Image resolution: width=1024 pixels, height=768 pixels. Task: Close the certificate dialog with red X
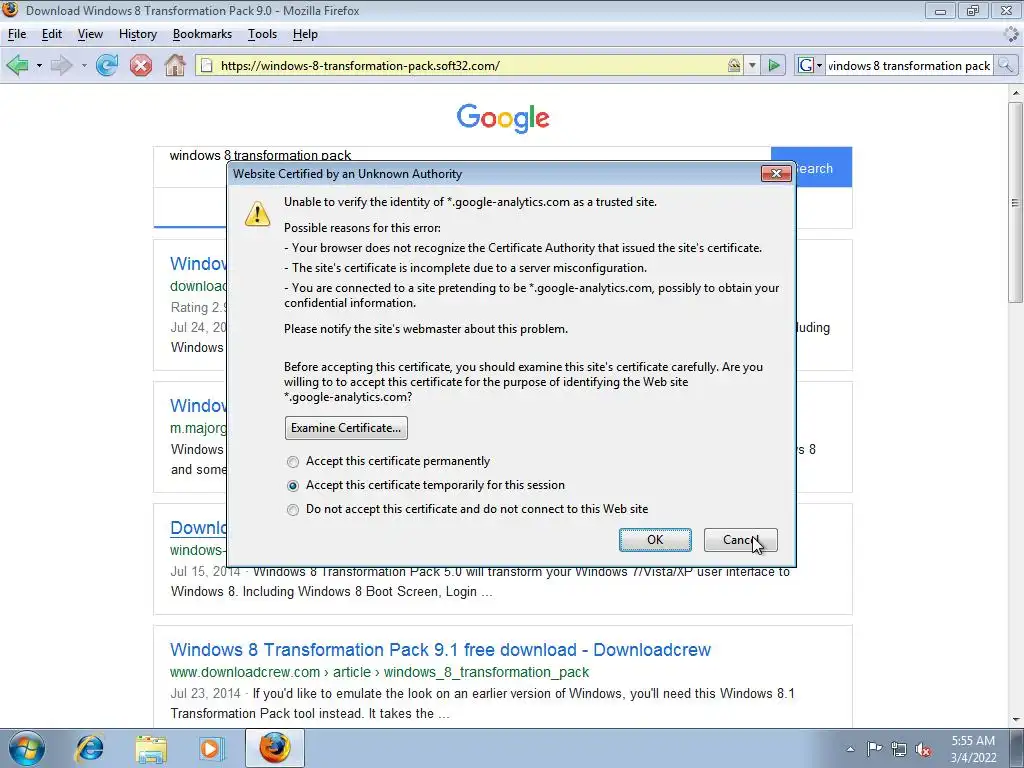coord(776,173)
